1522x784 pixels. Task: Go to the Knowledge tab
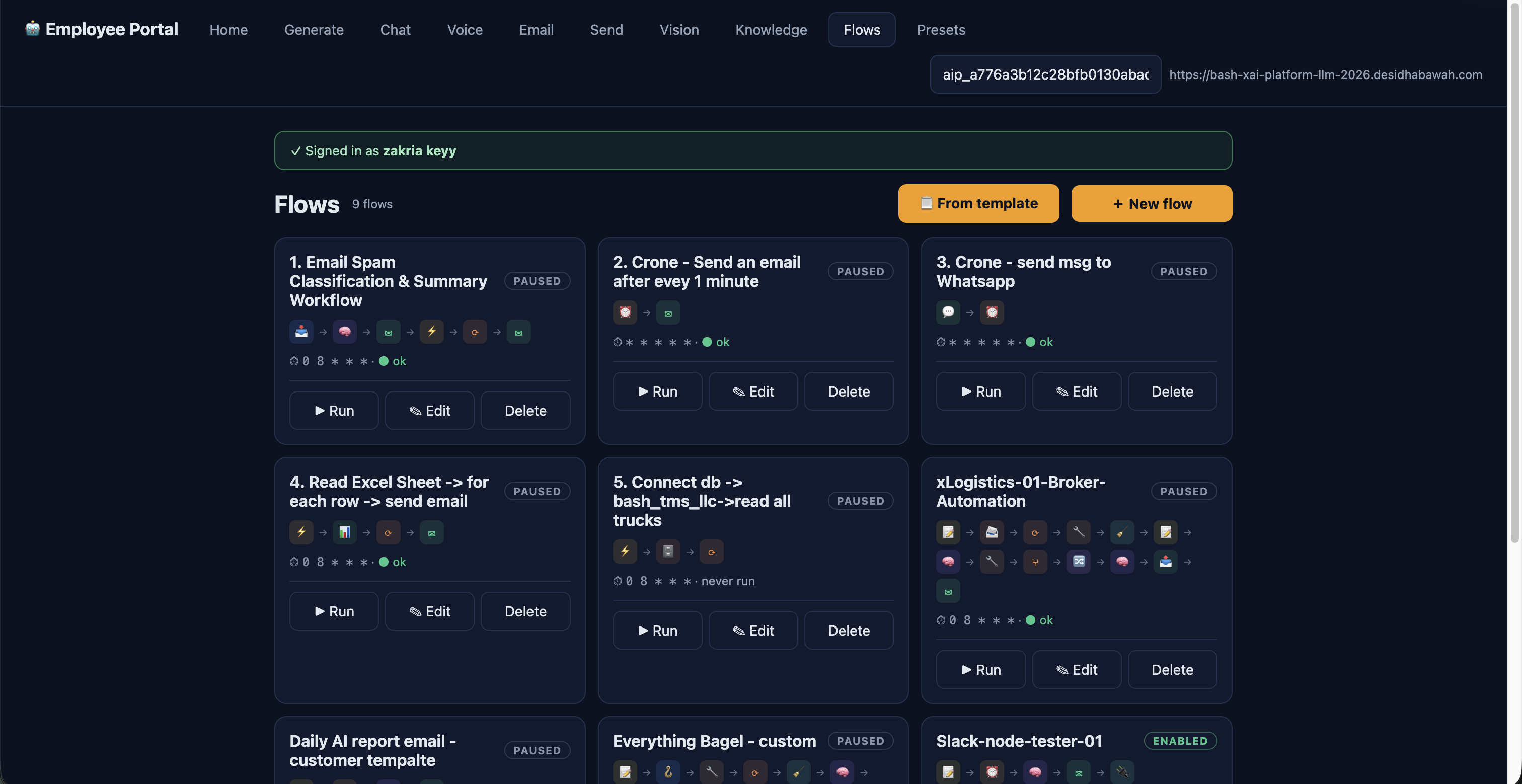tap(771, 30)
